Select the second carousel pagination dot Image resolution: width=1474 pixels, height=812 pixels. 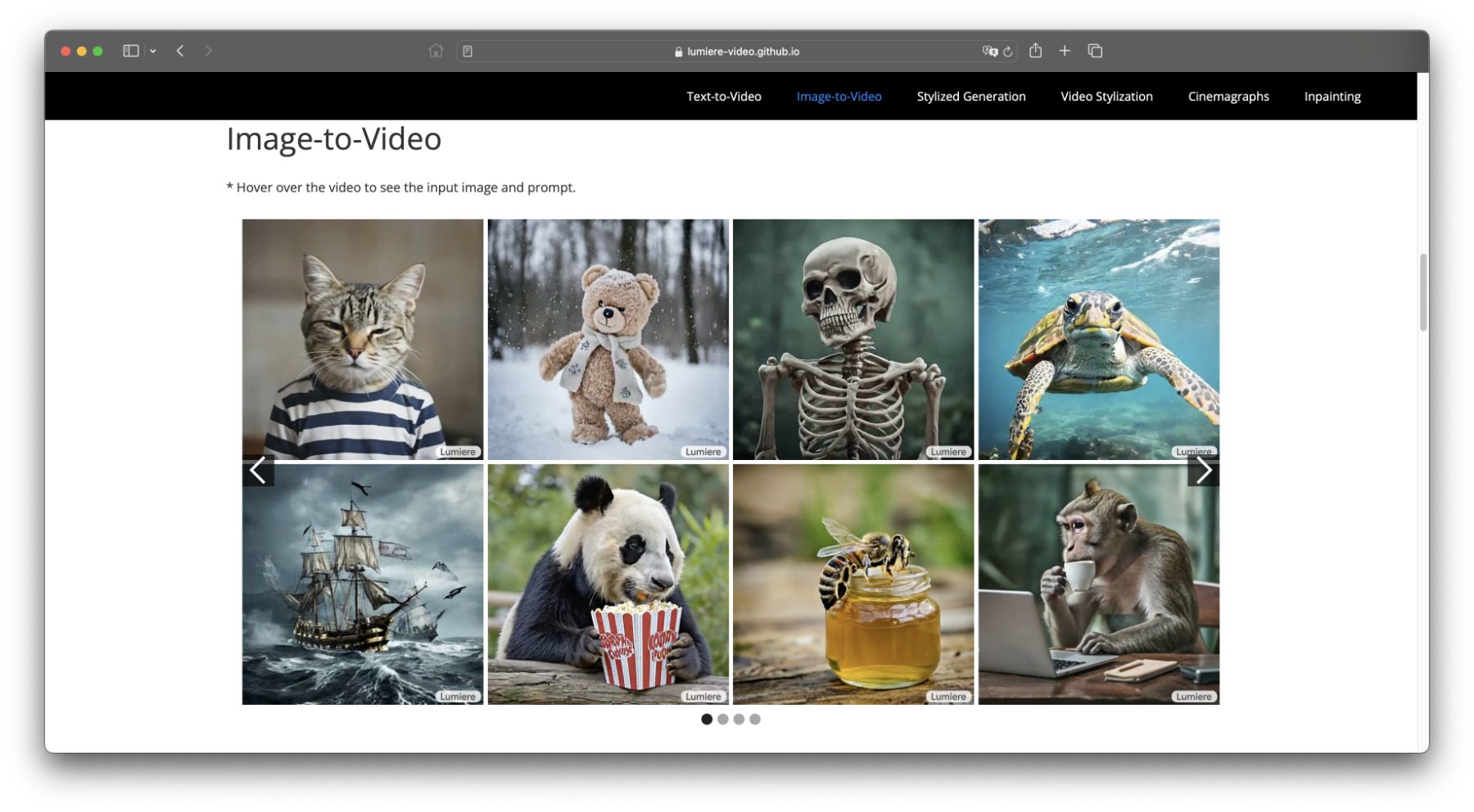click(723, 720)
